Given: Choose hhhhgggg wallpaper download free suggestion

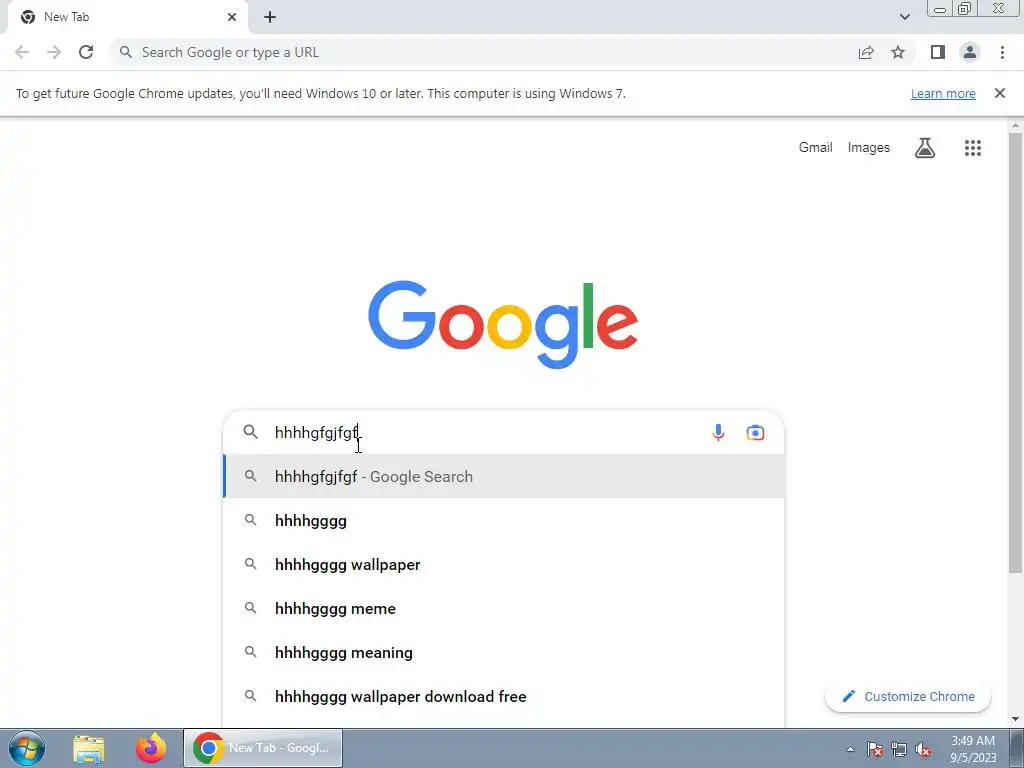Looking at the screenshot, I should tap(504, 696).
